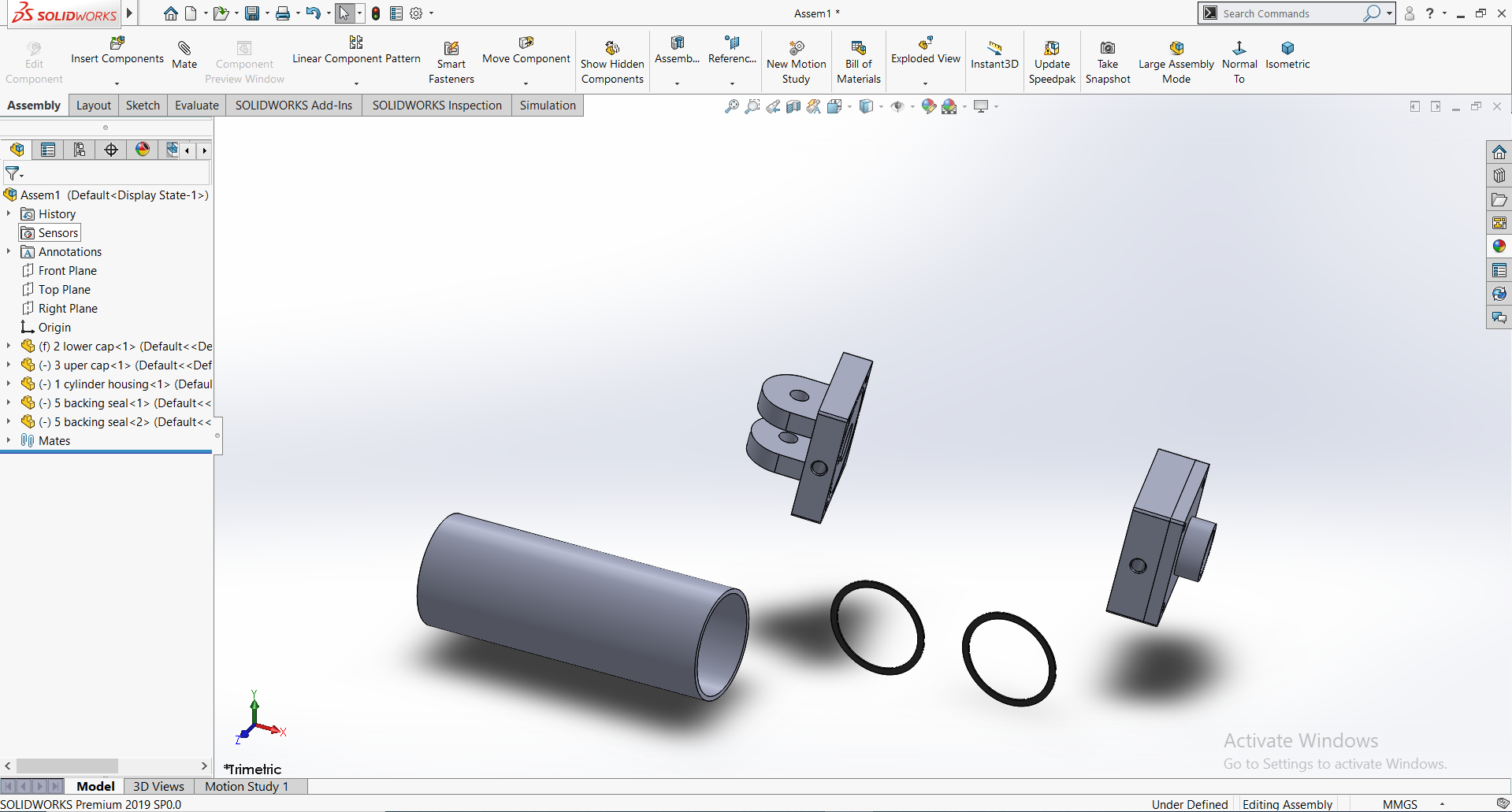Switch to the Sketch tab
The width and height of the screenshot is (1512, 812).
pyautogui.click(x=143, y=106)
